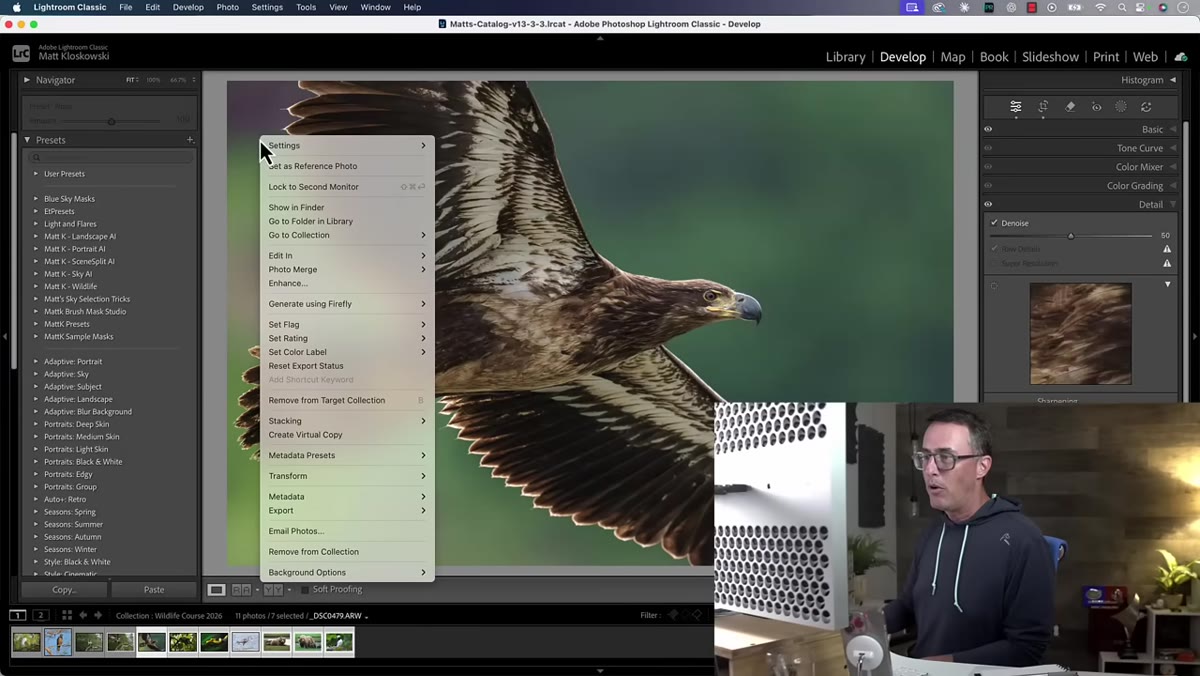This screenshot has height=676, width=1200.
Task: Select the last filmstrip thumbnail
Action: 339,642
